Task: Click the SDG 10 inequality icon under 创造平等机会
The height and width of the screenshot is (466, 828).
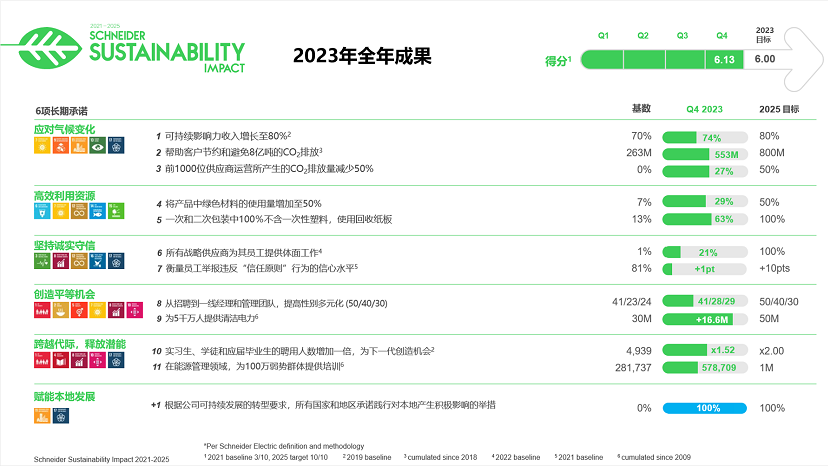Action: click(x=135, y=310)
